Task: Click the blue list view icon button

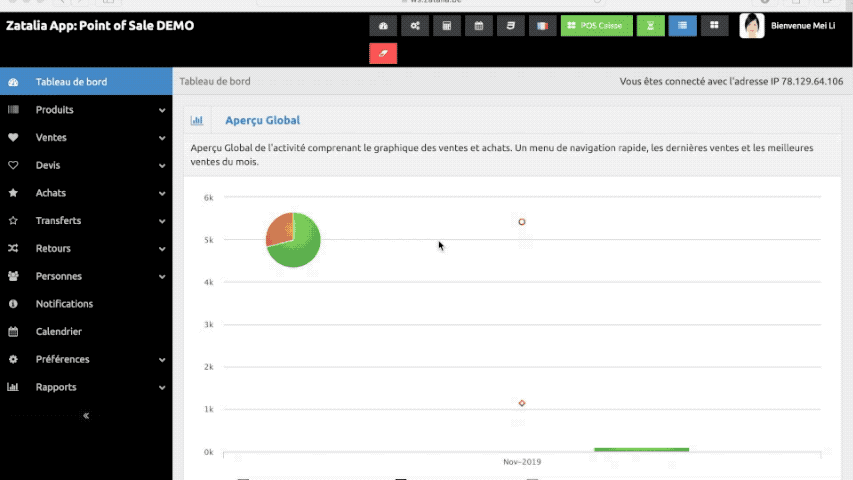Action: click(683, 26)
